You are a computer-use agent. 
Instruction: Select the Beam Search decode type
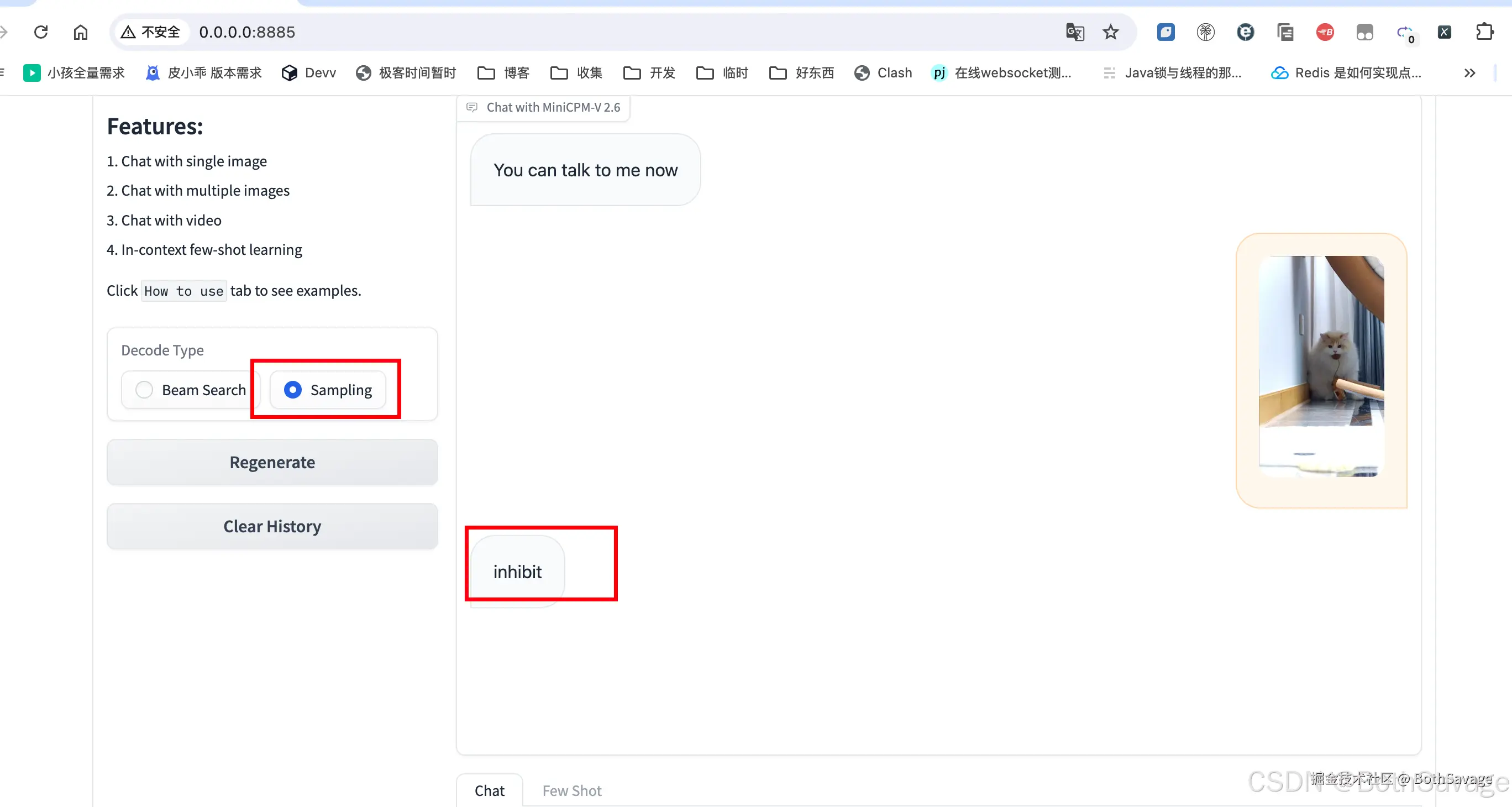click(144, 390)
